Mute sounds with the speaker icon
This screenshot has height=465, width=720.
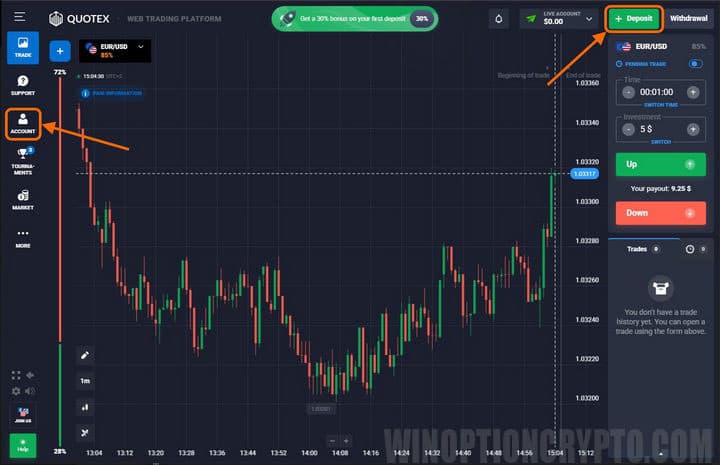29,391
